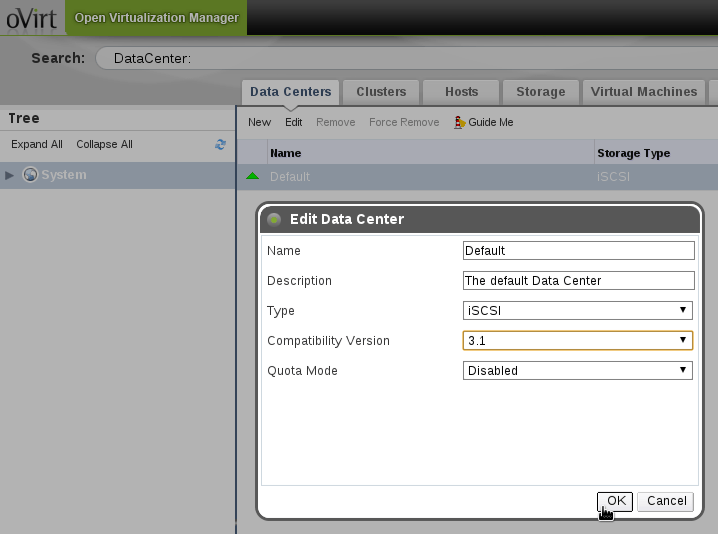Viewport: 718px width, 534px height.
Task: Switch to the Hosts tab
Action: tap(461, 92)
